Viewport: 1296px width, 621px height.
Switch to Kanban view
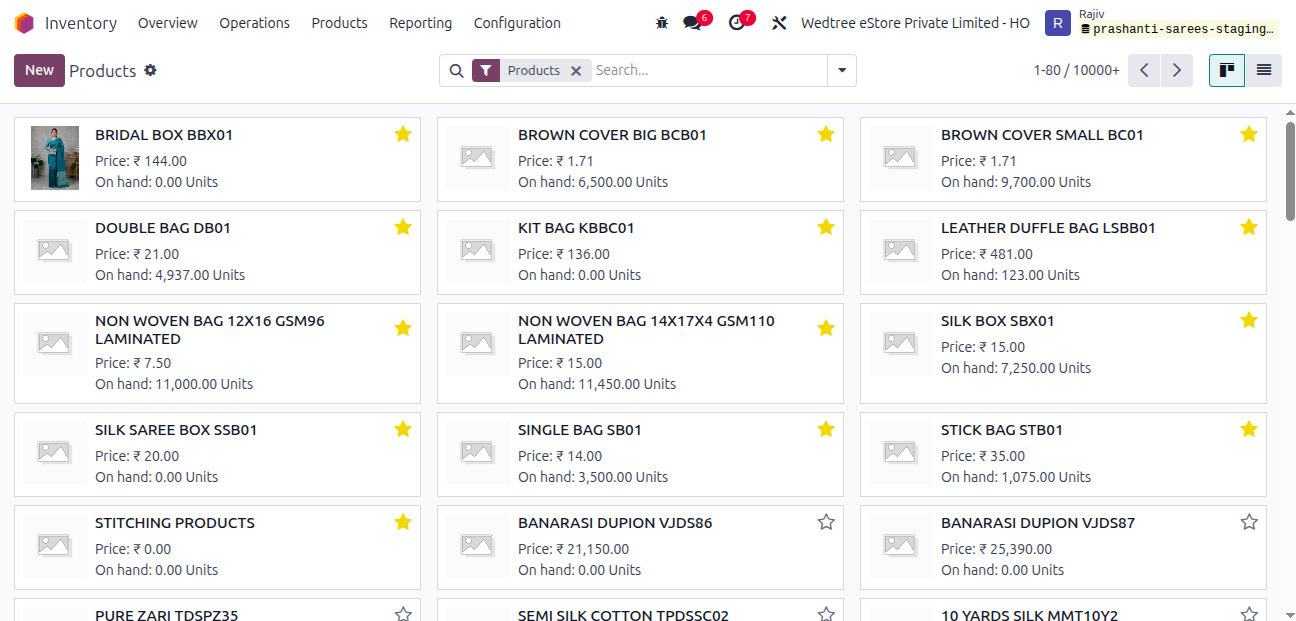[1227, 70]
